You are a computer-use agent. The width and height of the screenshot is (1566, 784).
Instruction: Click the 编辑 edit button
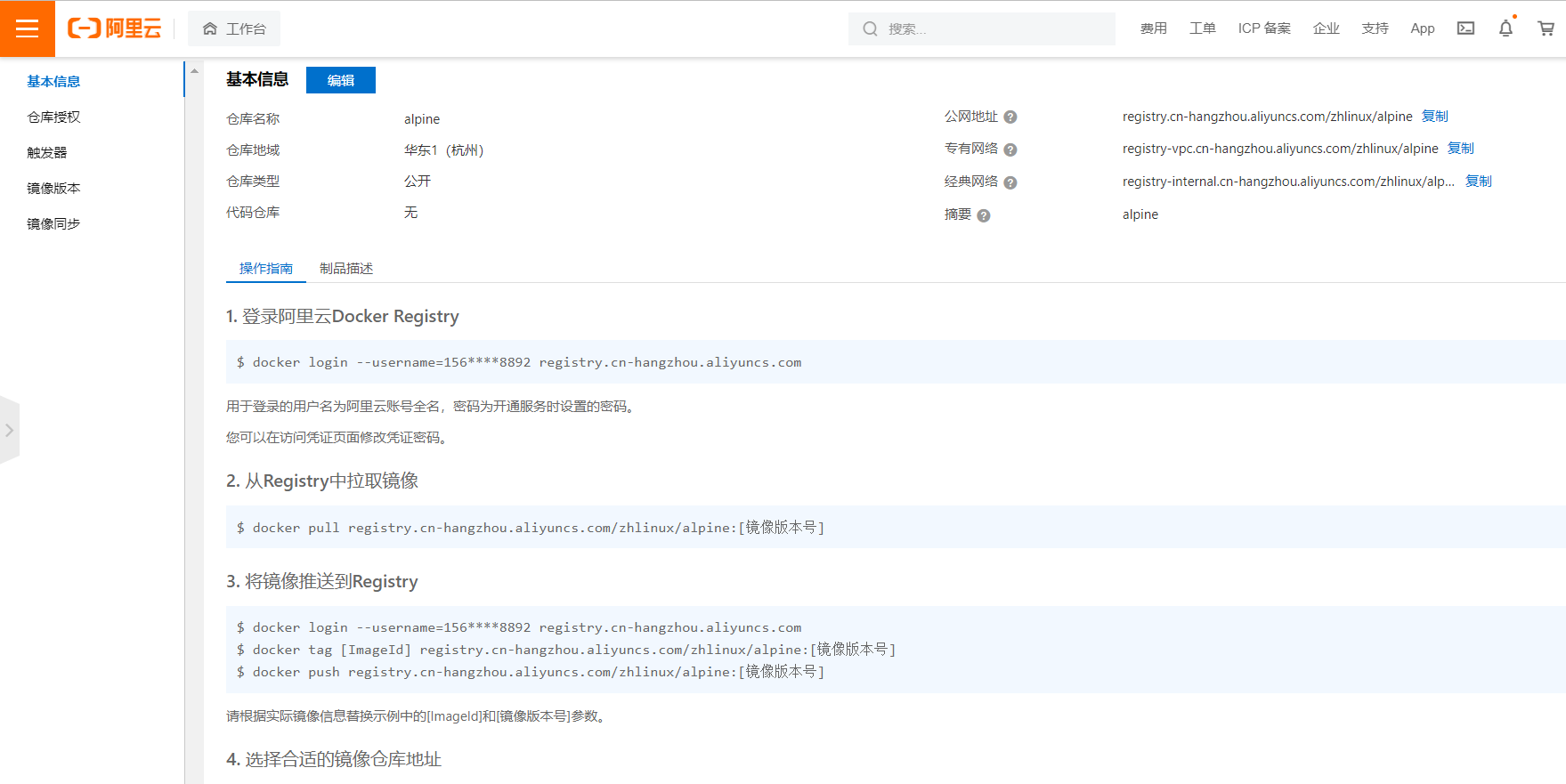(x=341, y=80)
